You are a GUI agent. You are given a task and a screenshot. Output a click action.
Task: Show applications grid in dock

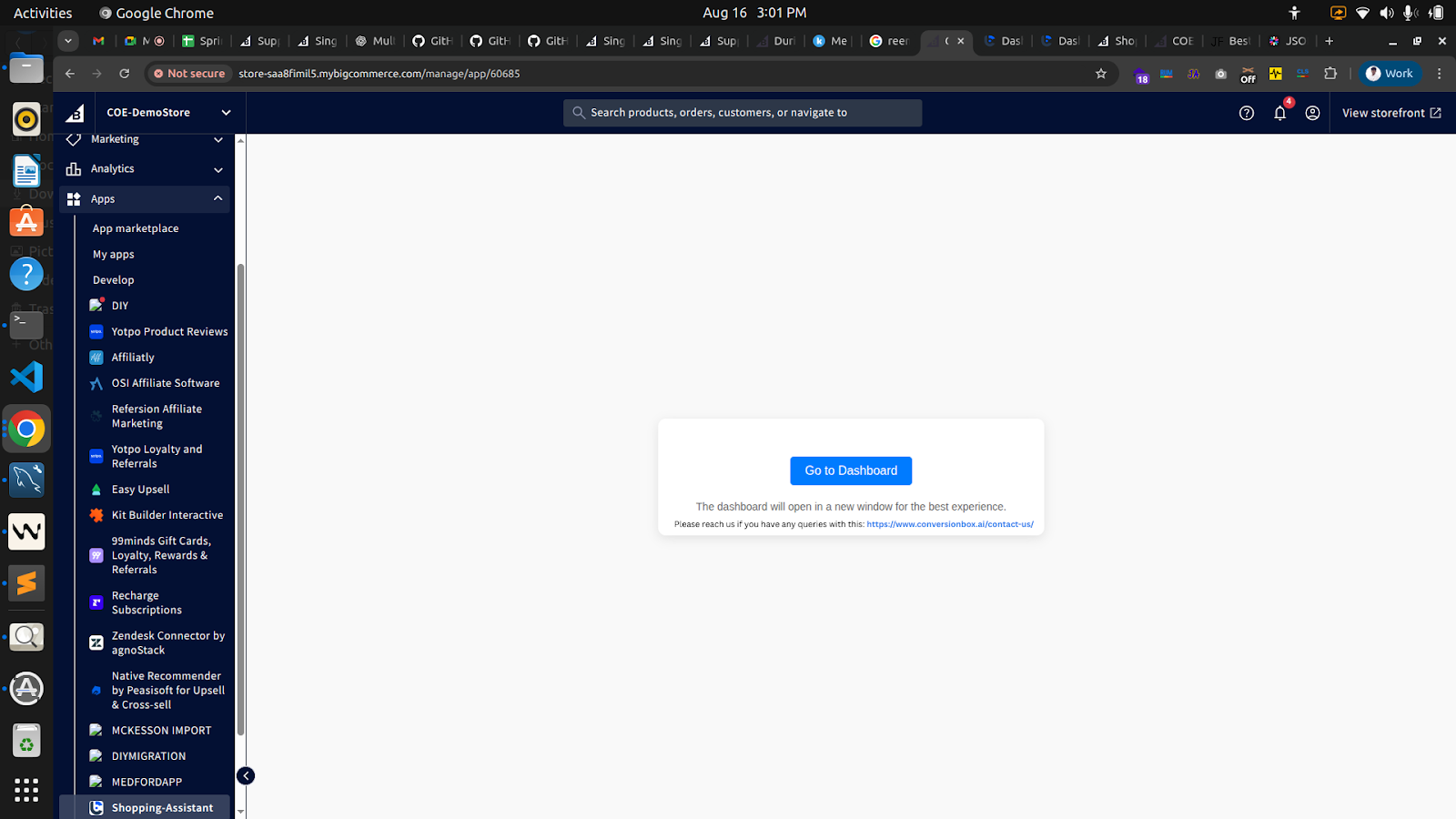pyautogui.click(x=26, y=790)
